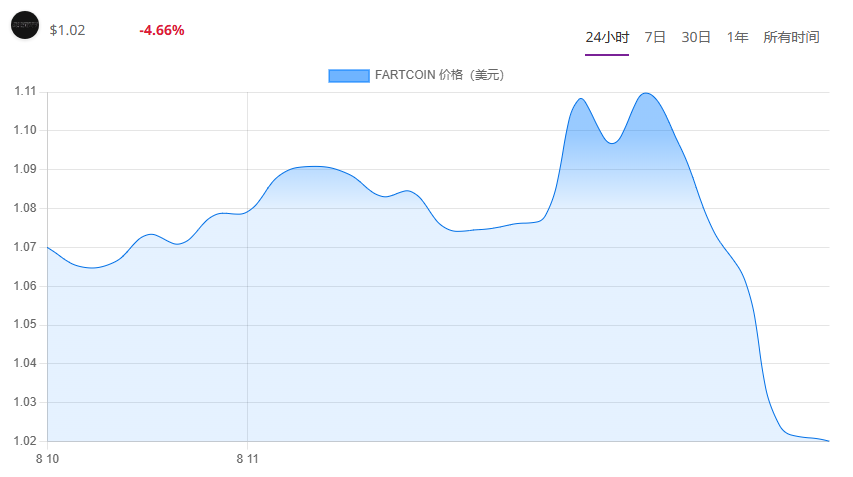Click the black FARTCOIN coin logo

[x=25, y=25]
